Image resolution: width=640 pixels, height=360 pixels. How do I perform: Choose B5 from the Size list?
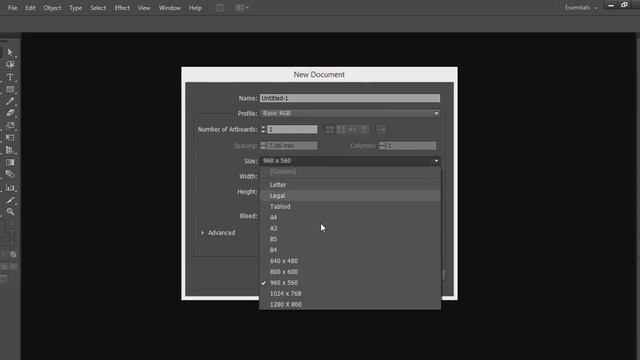tap(350, 239)
